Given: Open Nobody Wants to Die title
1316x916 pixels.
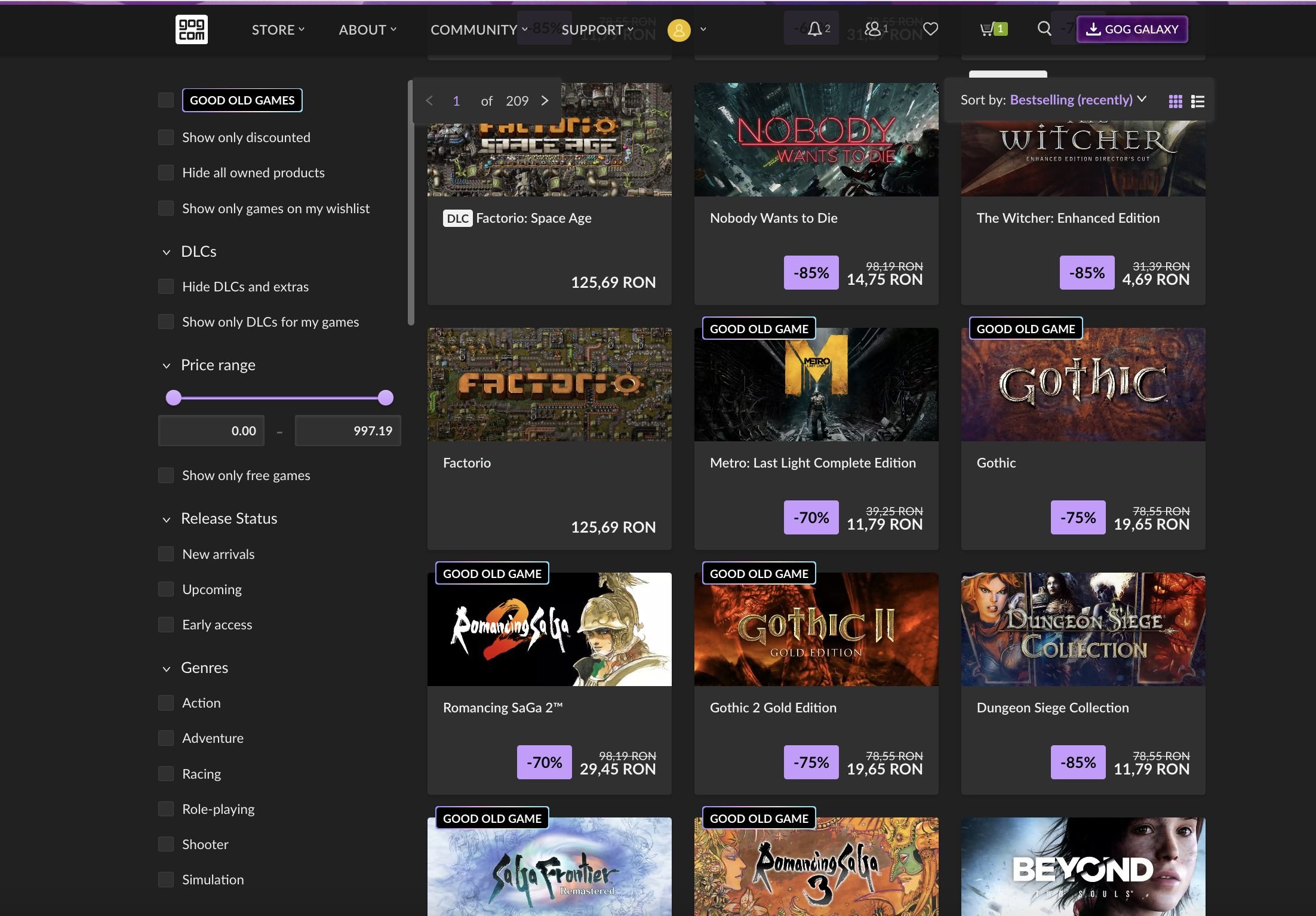Looking at the screenshot, I should tap(773, 218).
